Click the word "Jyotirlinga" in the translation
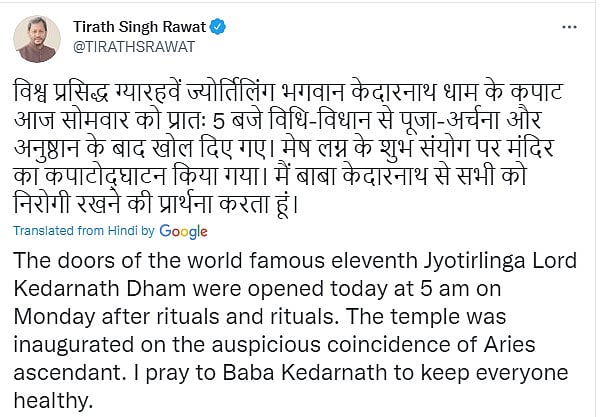 click(x=453, y=262)
